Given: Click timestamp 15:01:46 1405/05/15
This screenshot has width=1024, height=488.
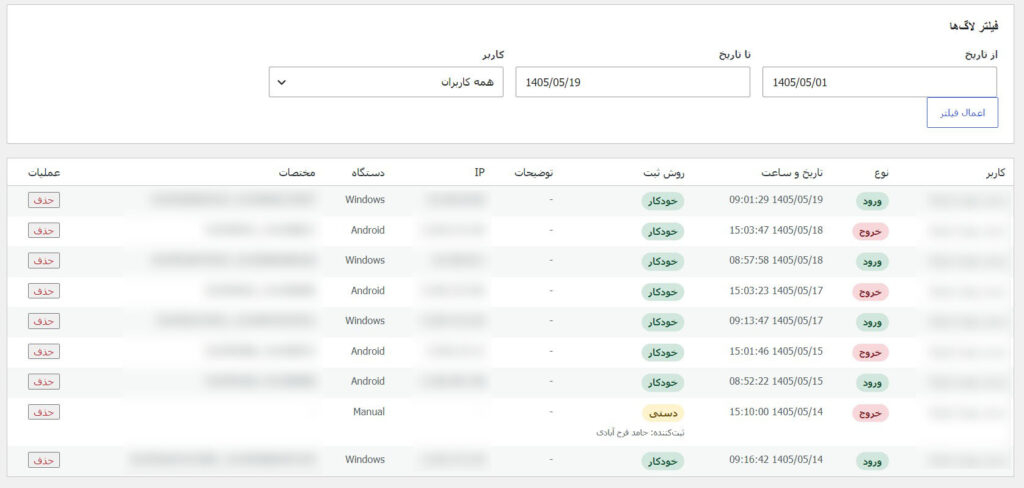Looking at the screenshot, I should coord(776,351).
